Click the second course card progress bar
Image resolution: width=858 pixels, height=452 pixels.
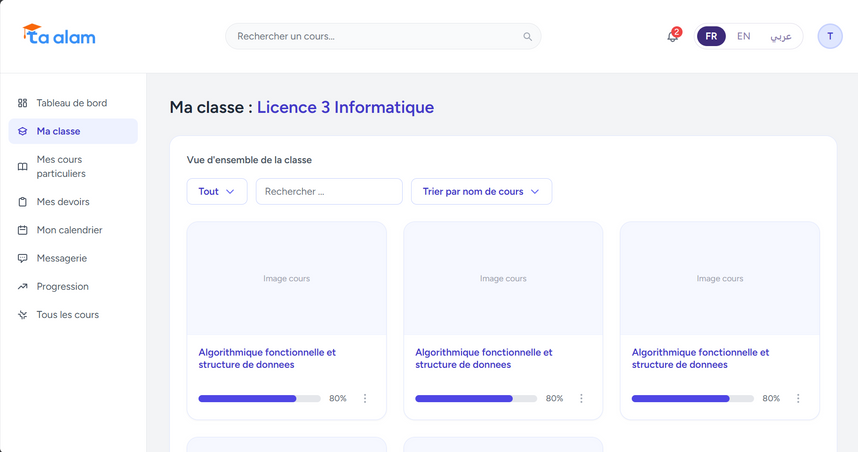(476, 399)
